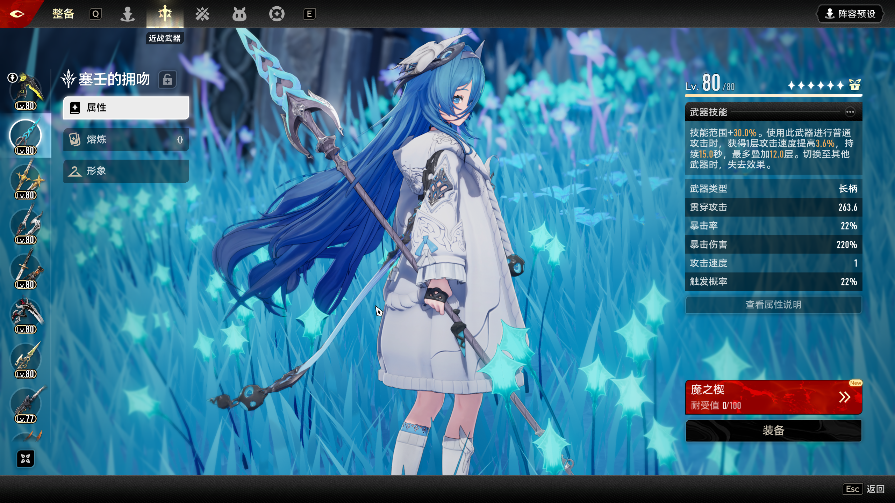The height and width of the screenshot is (503, 895).
Task: Click the level 80 experience progress bar
Action: (x=773, y=97)
